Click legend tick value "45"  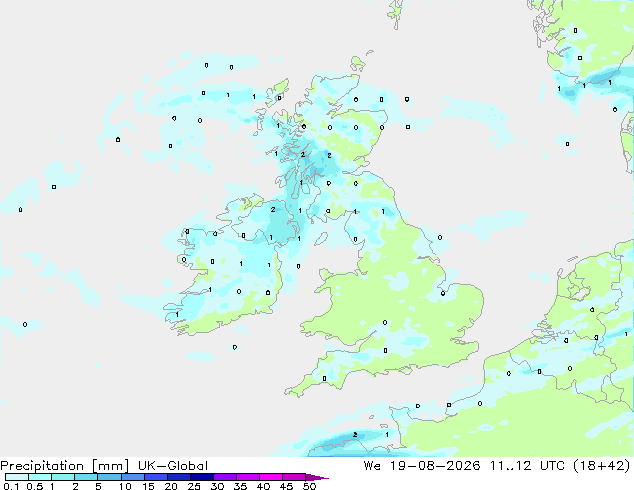[x=286, y=486]
